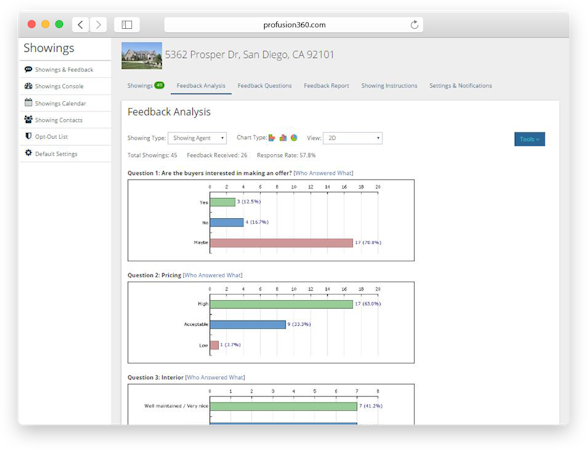Click the Showings Calendar icon
This screenshot has width=588, height=450.
pyautogui.click(x=28, y=102)
